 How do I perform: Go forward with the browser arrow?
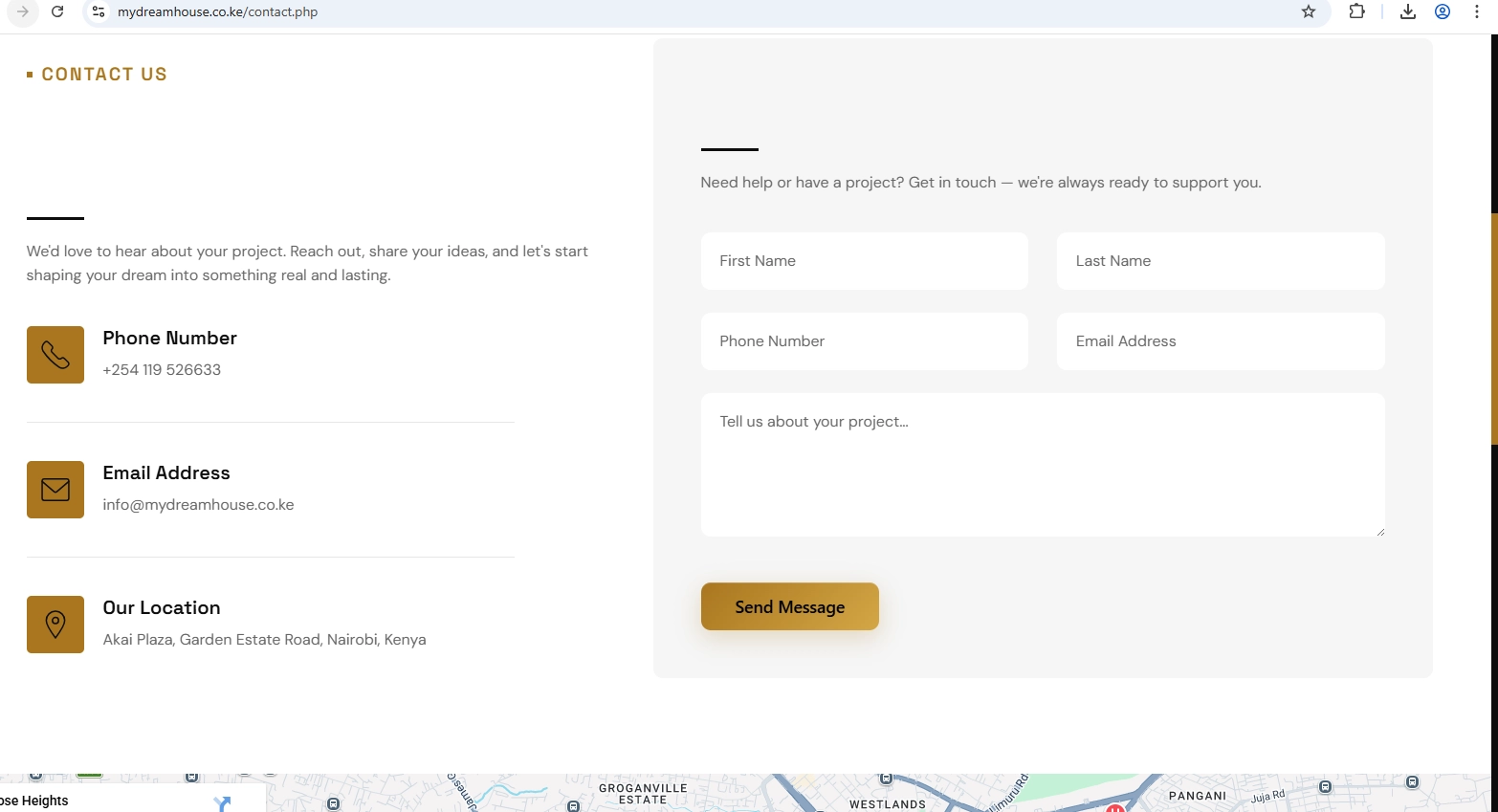23,11
